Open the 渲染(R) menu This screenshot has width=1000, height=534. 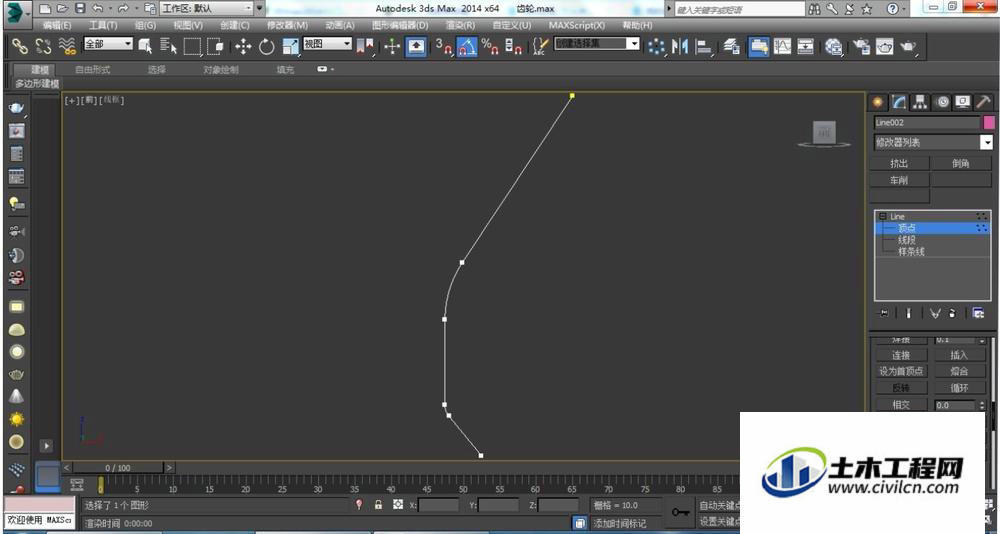click(x=460, y=26)
